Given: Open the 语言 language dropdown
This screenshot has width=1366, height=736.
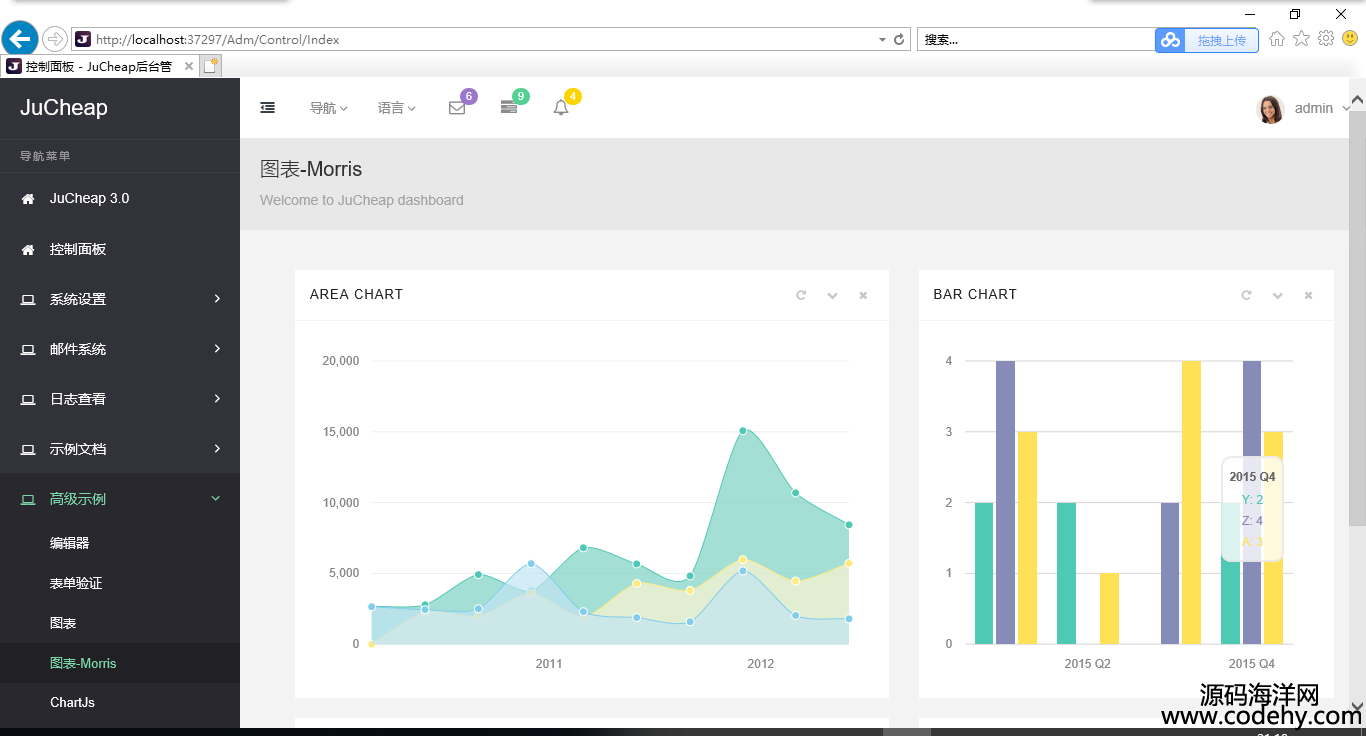Looking at the screenshot, I should click(x=396, y=108).
